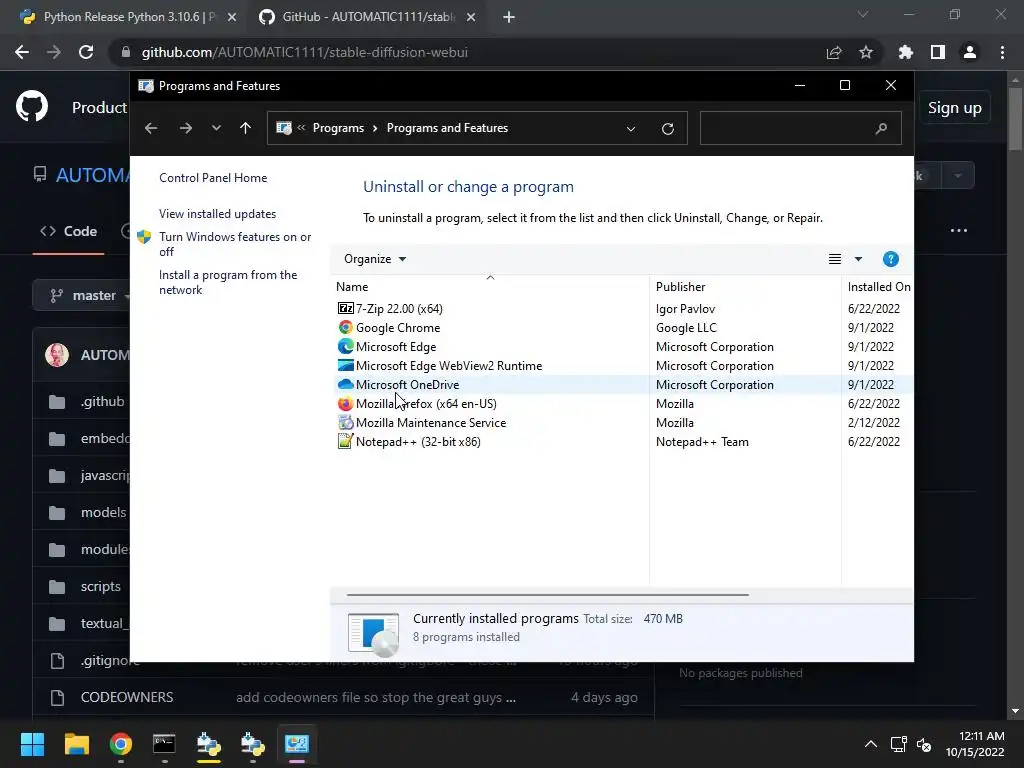Open terminal window from taskbar
This screenshot has height=768, width=1024.
click(x=164, y=744)
